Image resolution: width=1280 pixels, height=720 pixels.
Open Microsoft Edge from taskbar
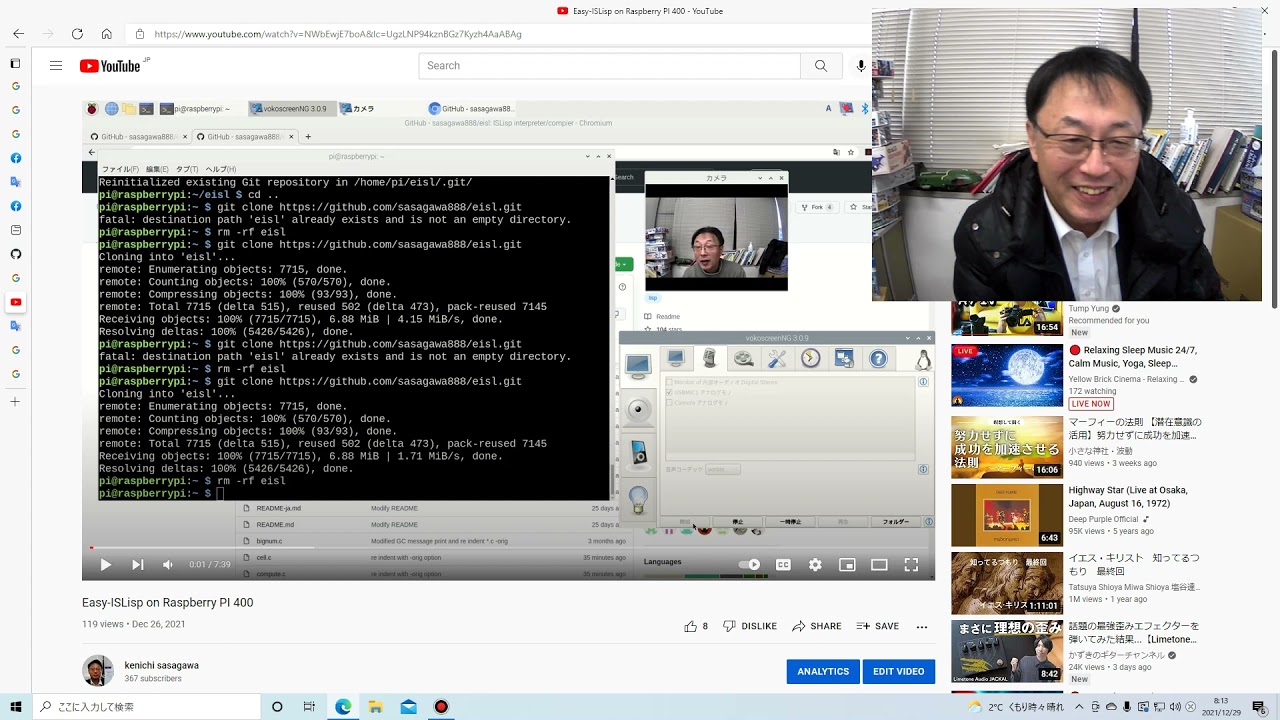[x=343, y=707]
